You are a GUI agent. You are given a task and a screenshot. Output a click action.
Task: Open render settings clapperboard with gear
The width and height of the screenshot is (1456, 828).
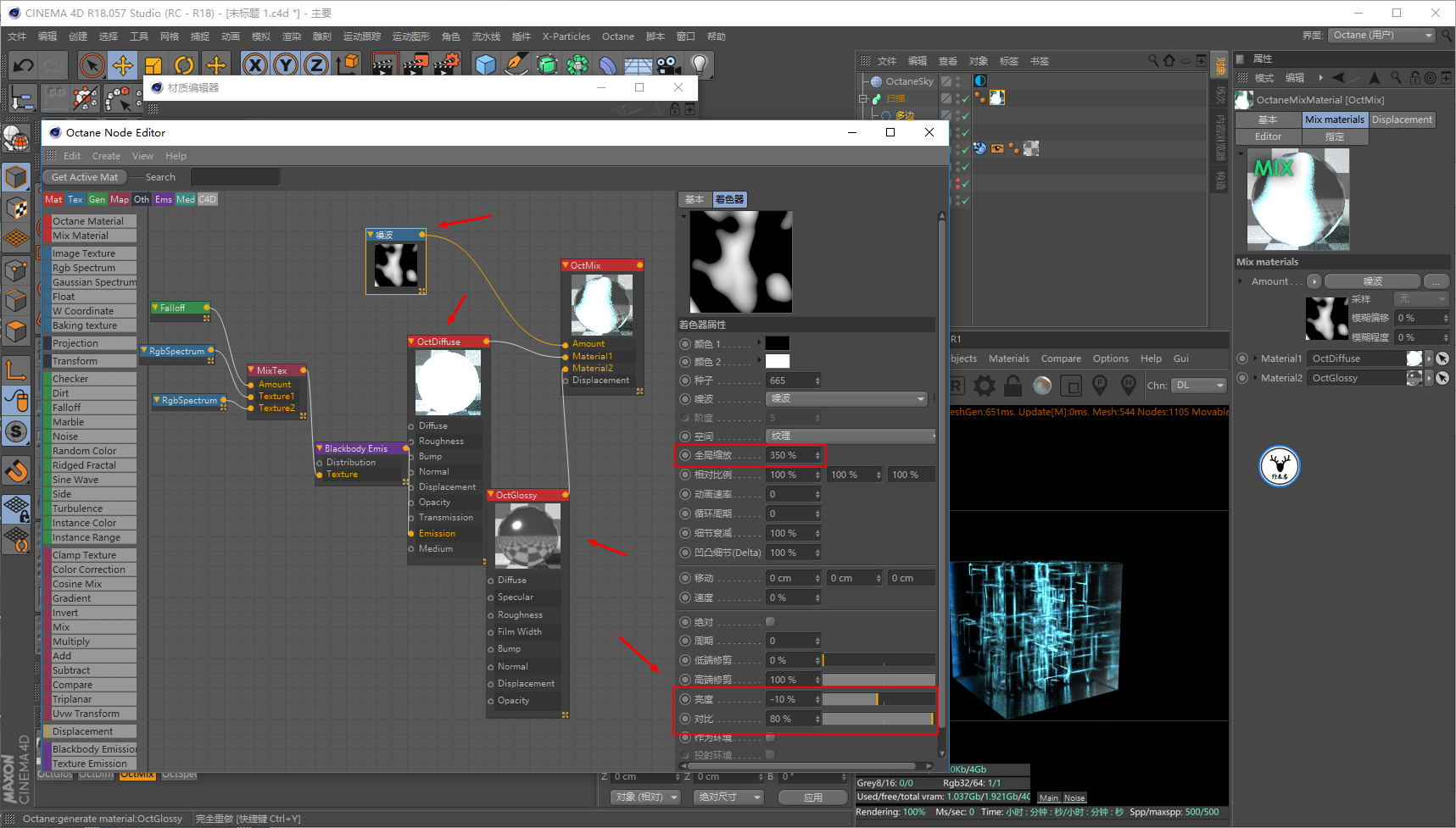click(447, 65)
